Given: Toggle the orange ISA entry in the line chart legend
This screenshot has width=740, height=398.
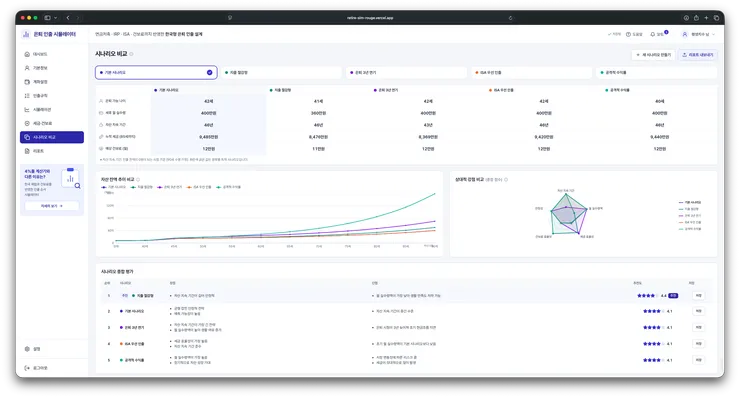Looking at the screenshot, I should [199, 187].
